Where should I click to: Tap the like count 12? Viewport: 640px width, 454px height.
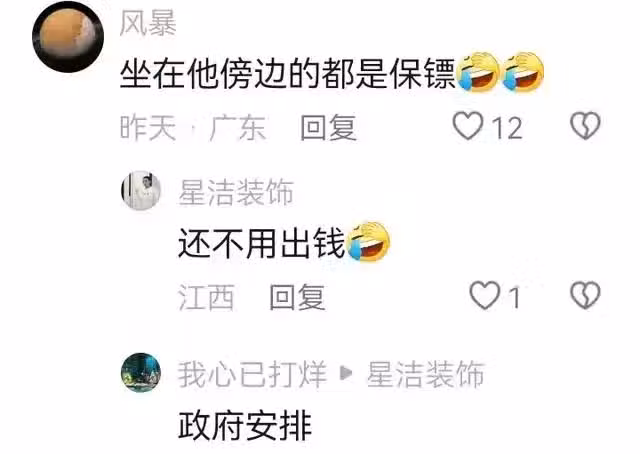(x=507, y=128)
